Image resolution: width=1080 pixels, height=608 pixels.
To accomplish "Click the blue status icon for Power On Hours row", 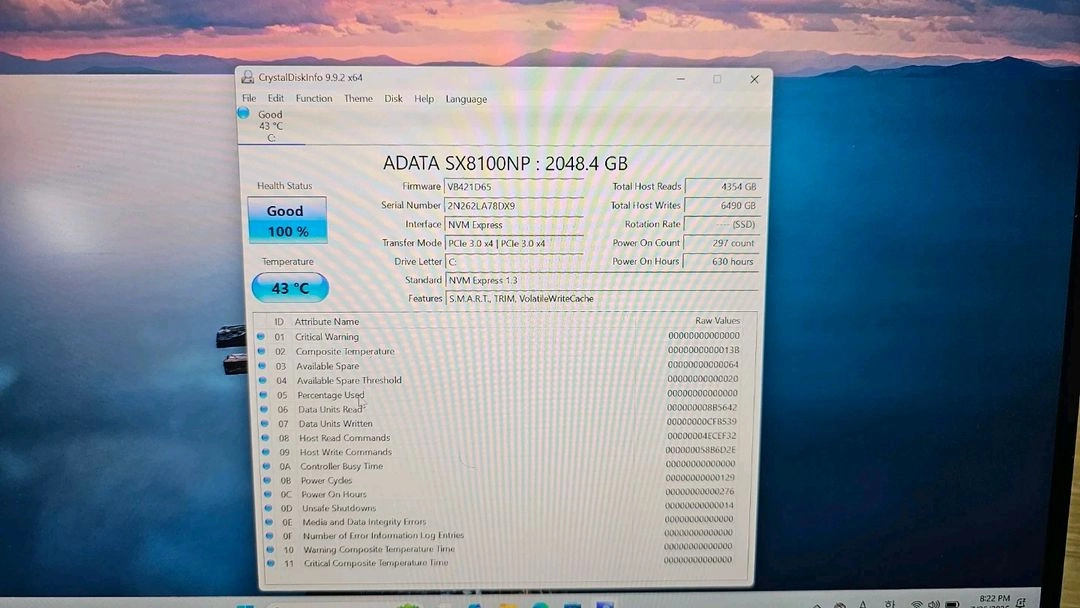I will tap(268, 494).
